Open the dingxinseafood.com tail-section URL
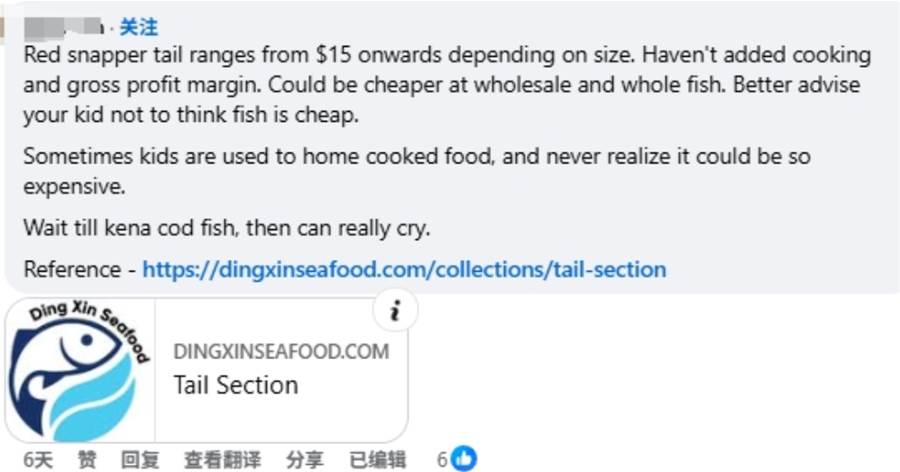This screenshot has height=472, width=900. click(404, 269)
